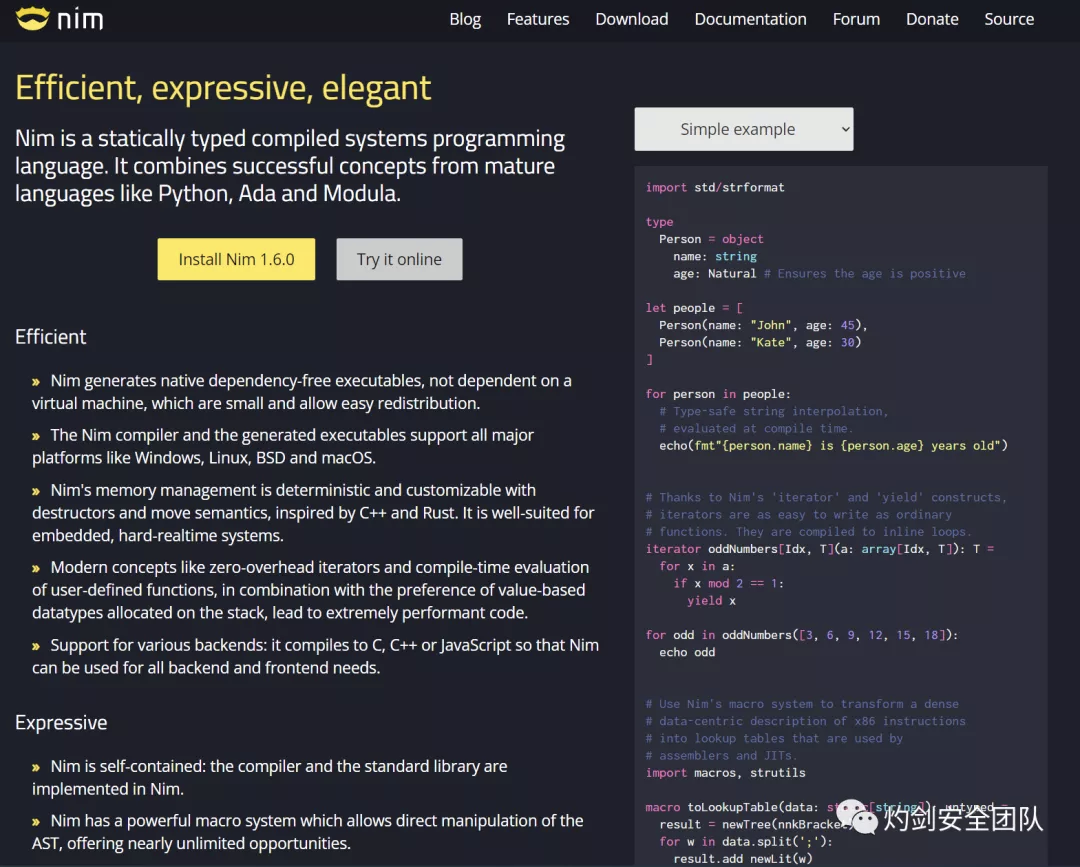
Task: Click the 'Efficient' section heading
Action: click(x=51, y=337)
